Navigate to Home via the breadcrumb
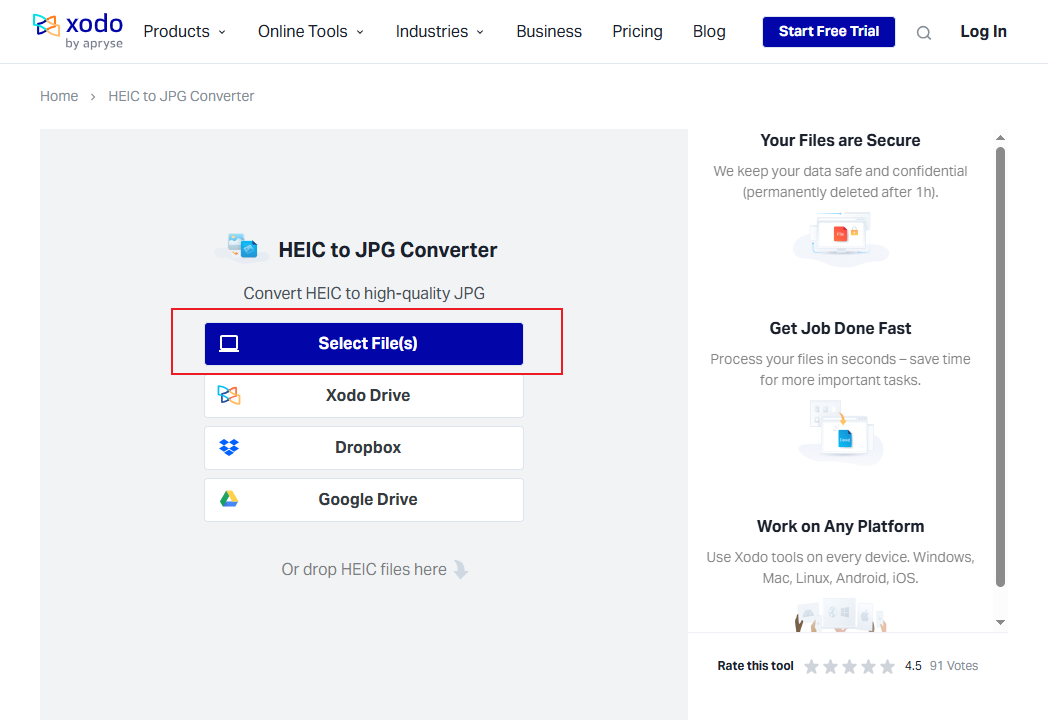This screenshot has height=720, width=1048. (x=59, y=95)
